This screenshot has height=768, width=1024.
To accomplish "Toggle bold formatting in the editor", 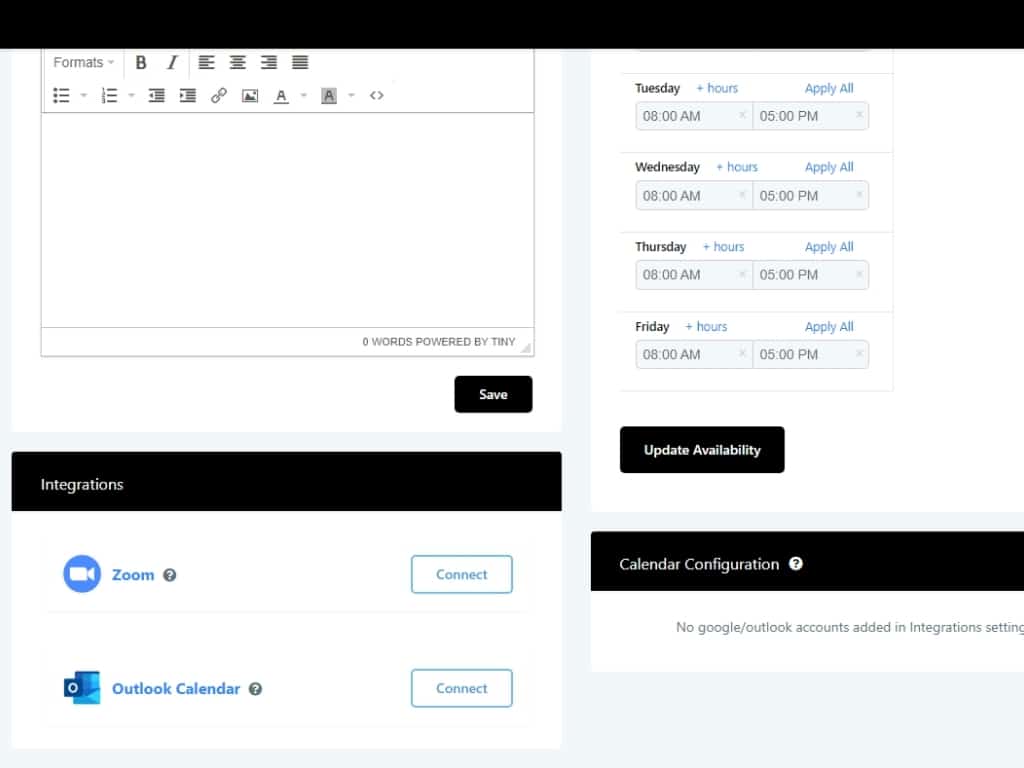I will click(x=141, y=62).
